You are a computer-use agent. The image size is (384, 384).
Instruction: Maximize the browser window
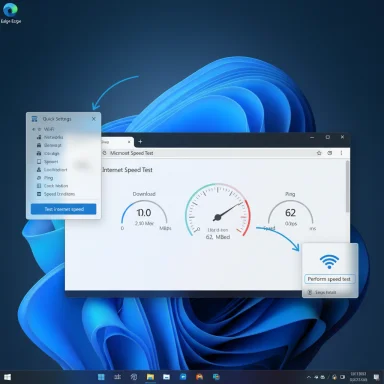pyautogui.click(x=328, y=137)
